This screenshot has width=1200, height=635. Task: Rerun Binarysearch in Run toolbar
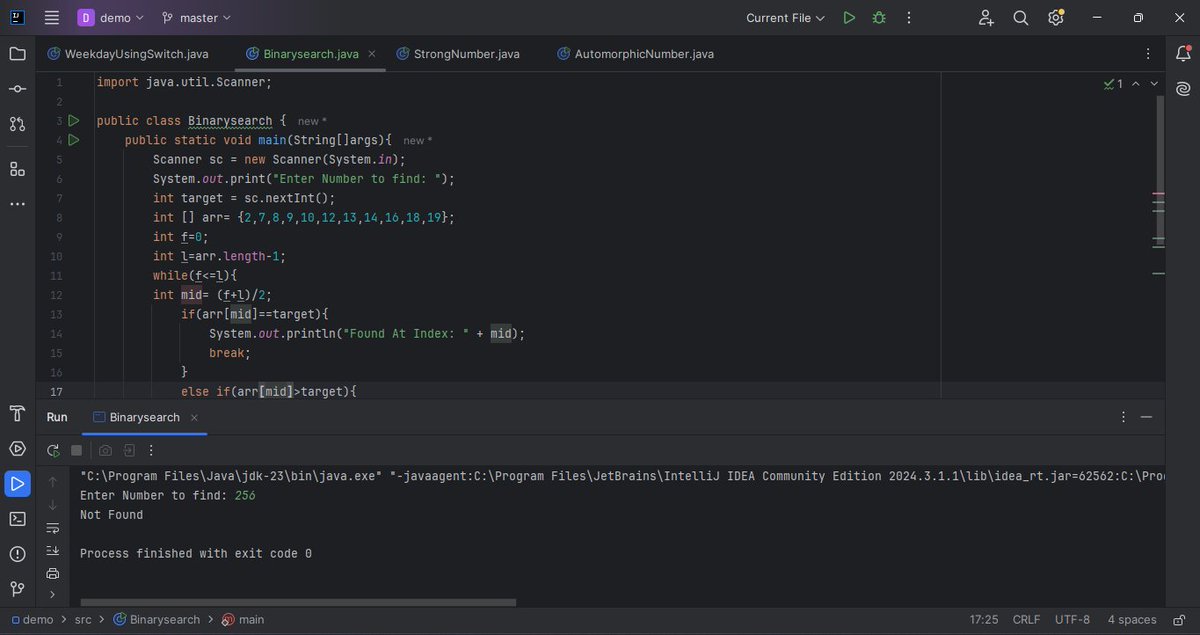coord(53,450)
